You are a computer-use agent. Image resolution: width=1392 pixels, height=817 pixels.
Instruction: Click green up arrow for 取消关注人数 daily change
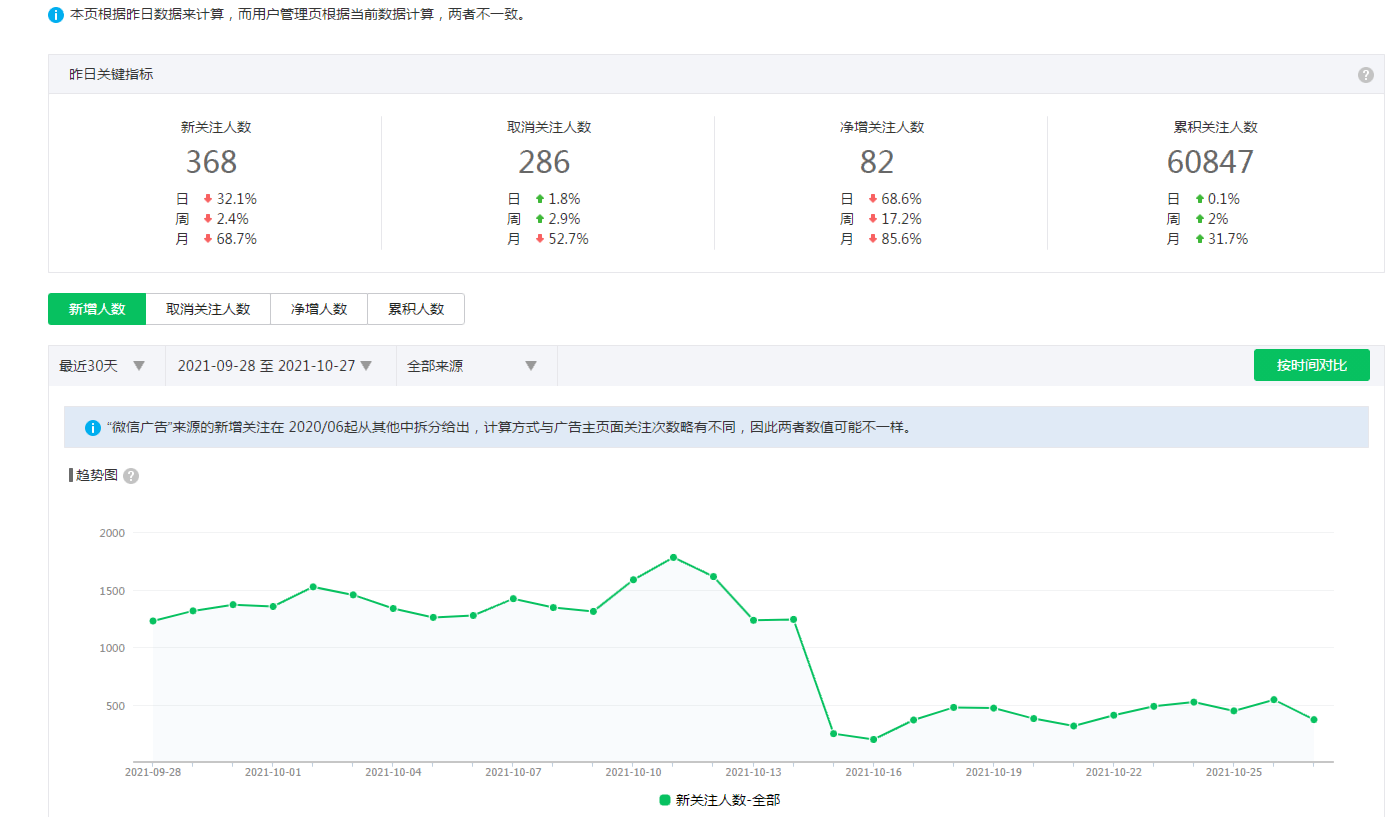[540, 199]
